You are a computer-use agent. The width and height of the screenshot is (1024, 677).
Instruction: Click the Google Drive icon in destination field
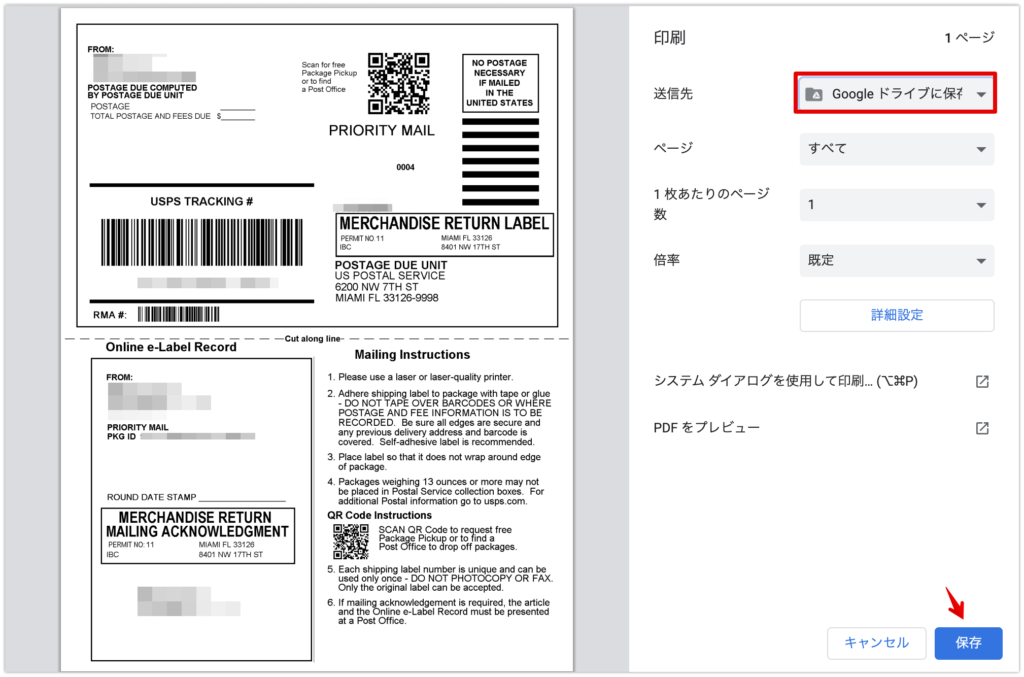click(x=815, y=94)
